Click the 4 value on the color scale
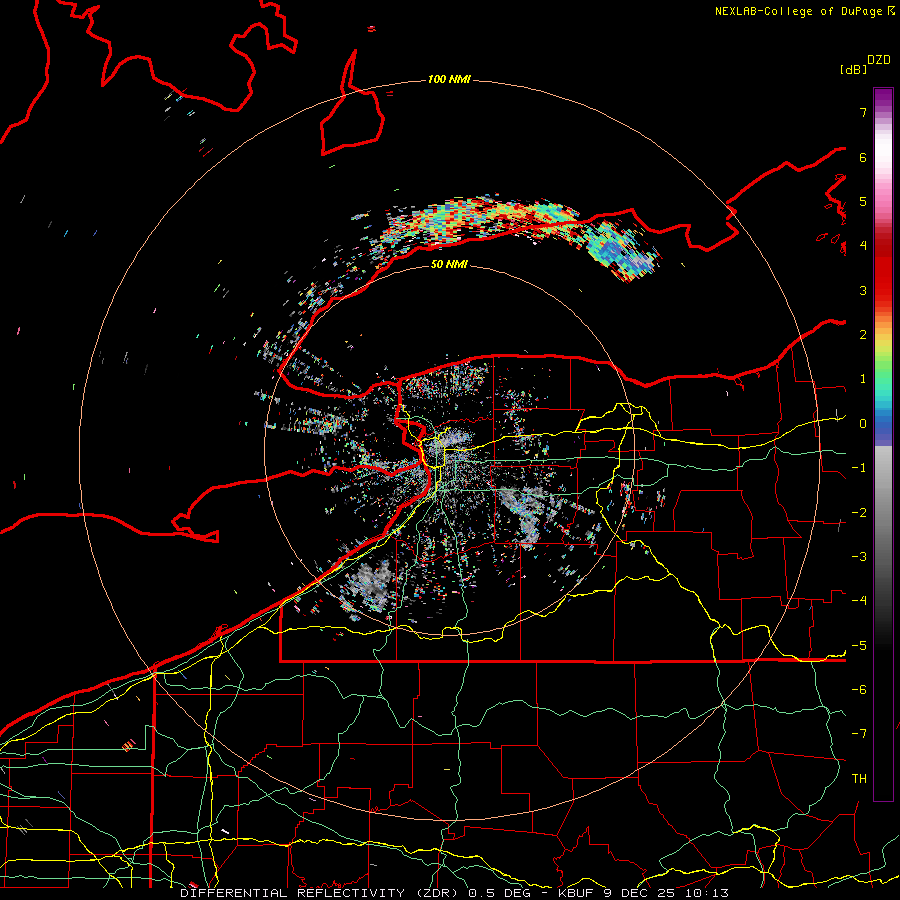The height and width of the screenshot is (900, 900). pos(863,246)
